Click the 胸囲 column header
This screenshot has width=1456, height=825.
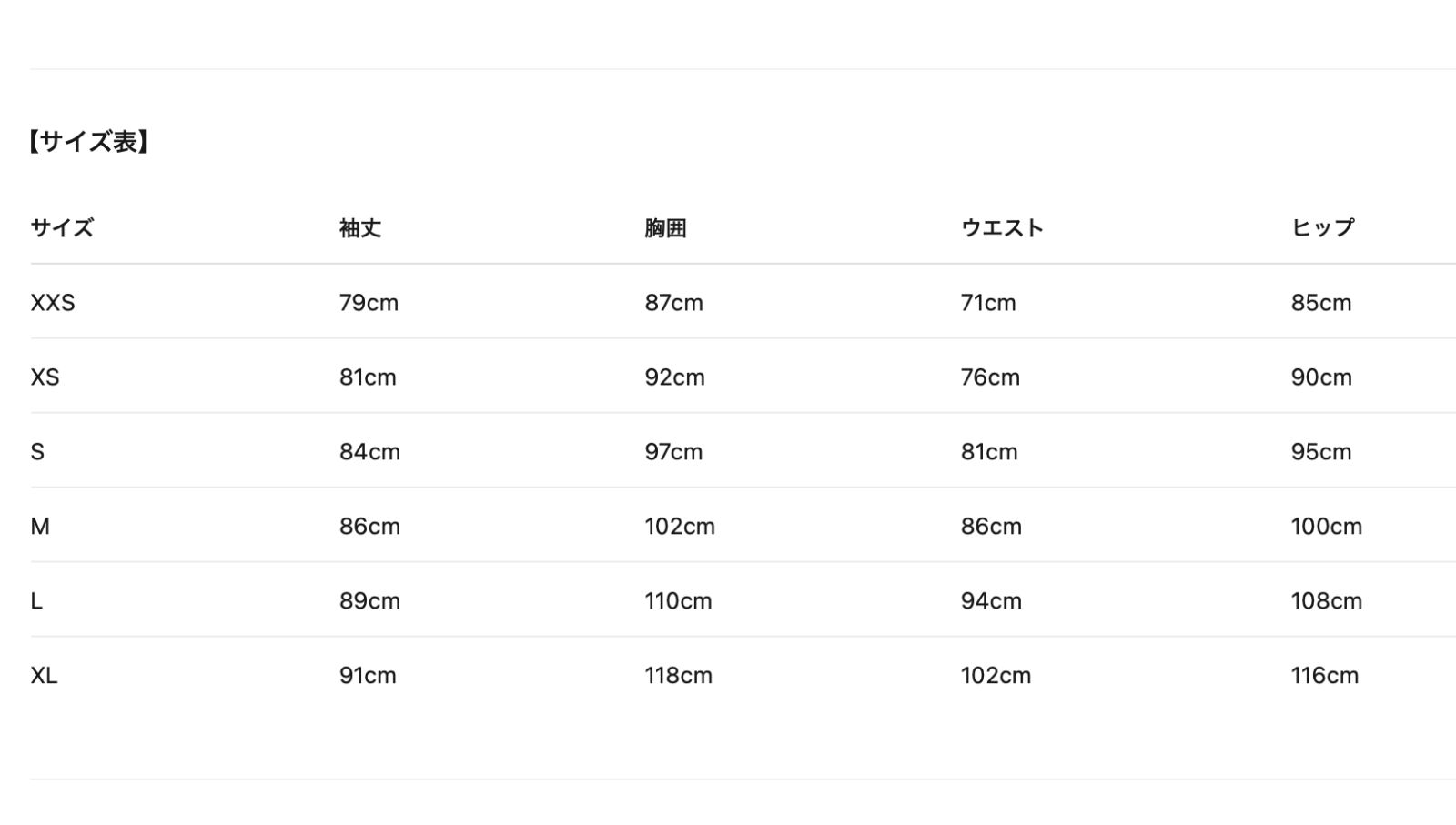pyautogui.click(x=665, y=227)
